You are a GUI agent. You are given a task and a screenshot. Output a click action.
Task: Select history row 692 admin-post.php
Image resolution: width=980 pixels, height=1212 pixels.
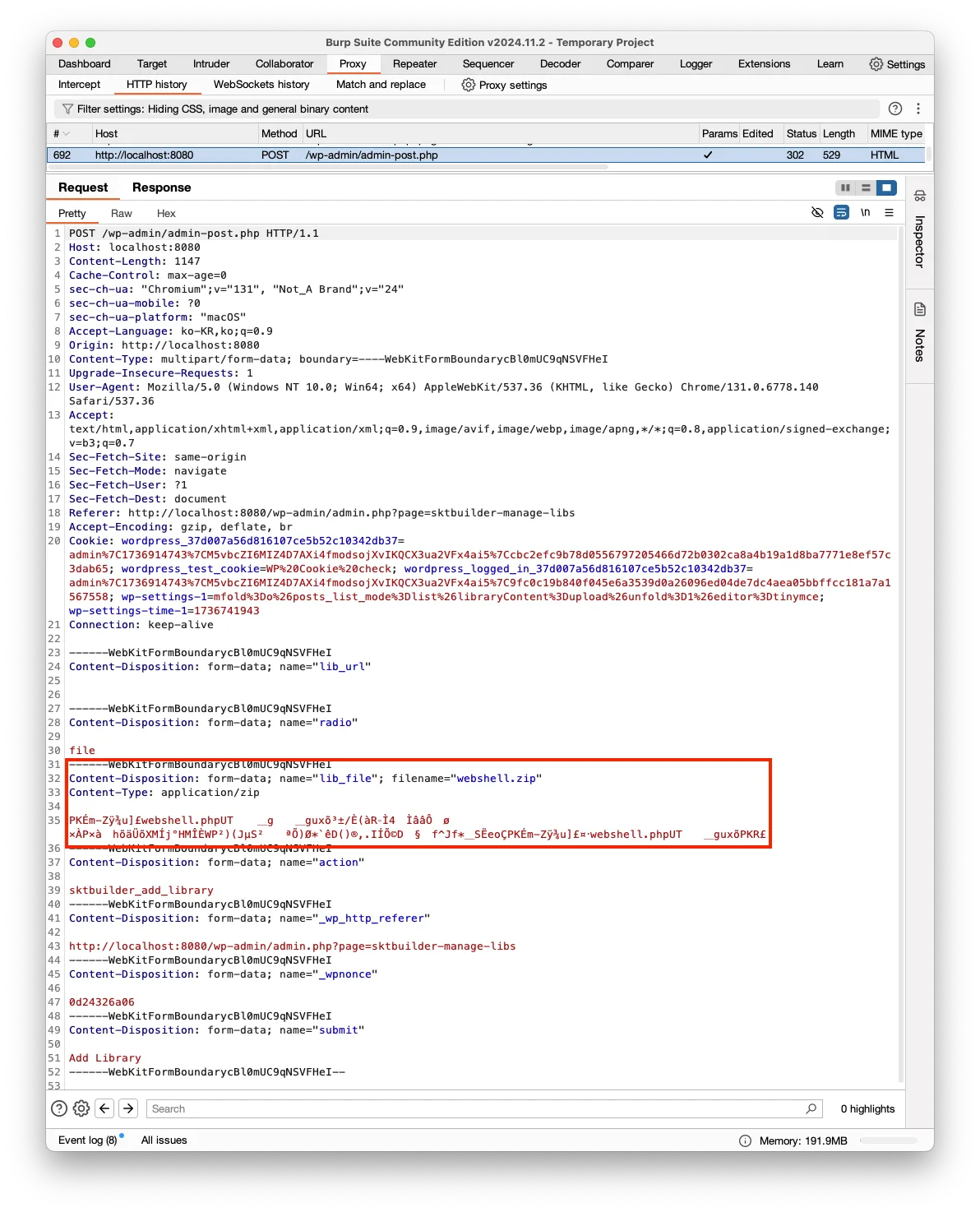point(485,155)
